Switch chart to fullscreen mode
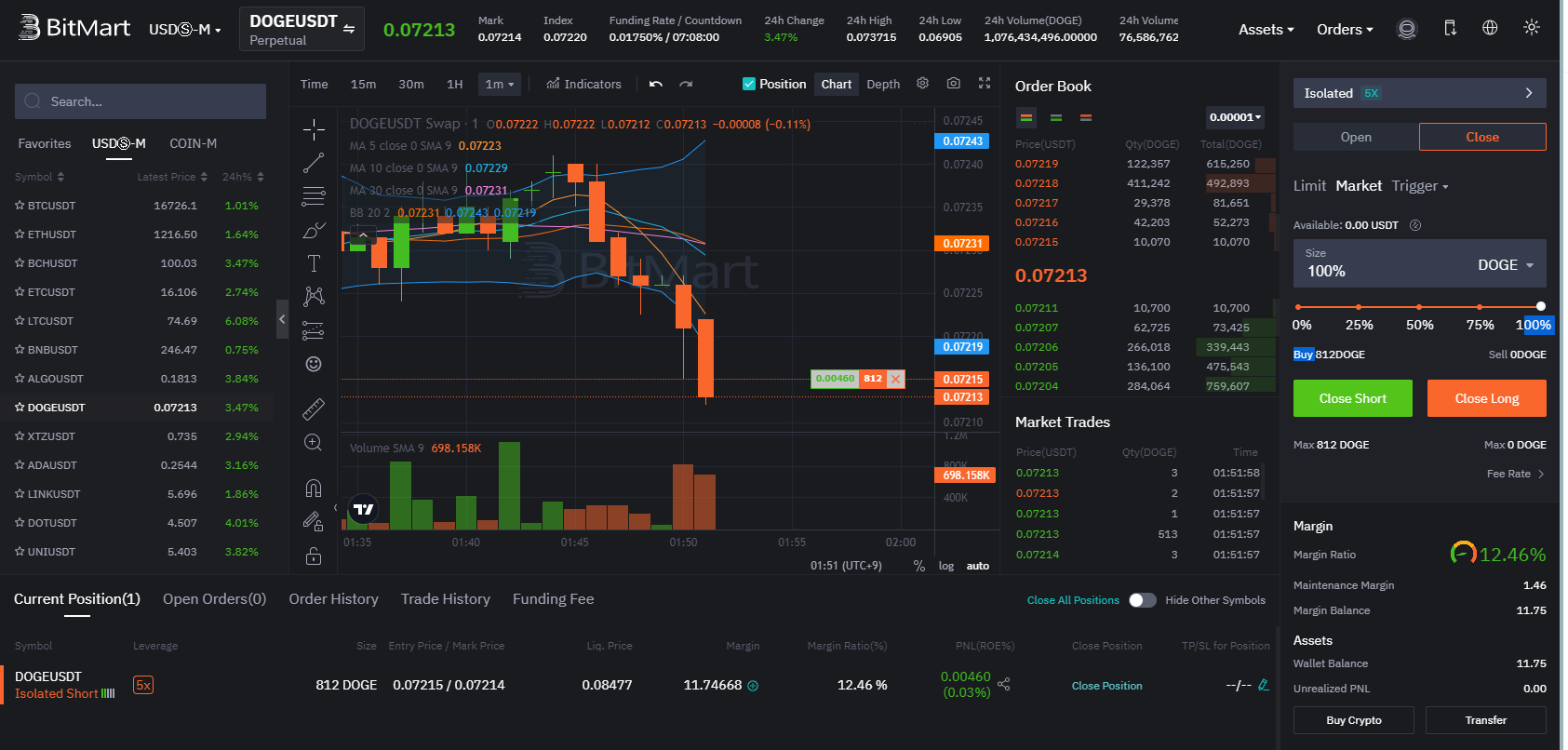 (x=985, y=83)
